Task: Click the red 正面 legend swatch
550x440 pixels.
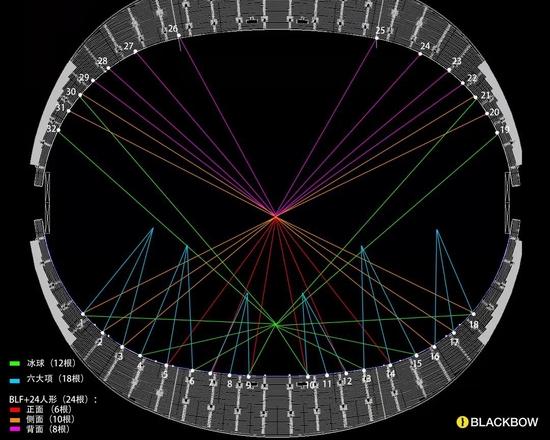Action: tap(15, 410)
